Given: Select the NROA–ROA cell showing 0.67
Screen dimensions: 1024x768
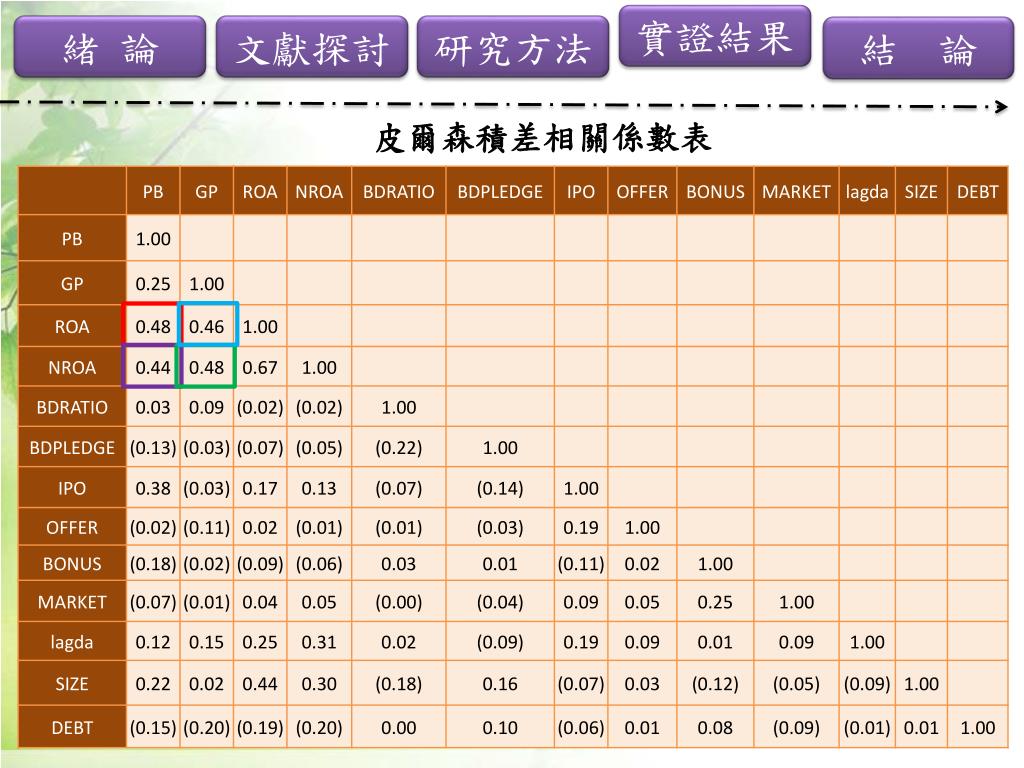Looking at the screenshot, I should [x=260, y=367].
